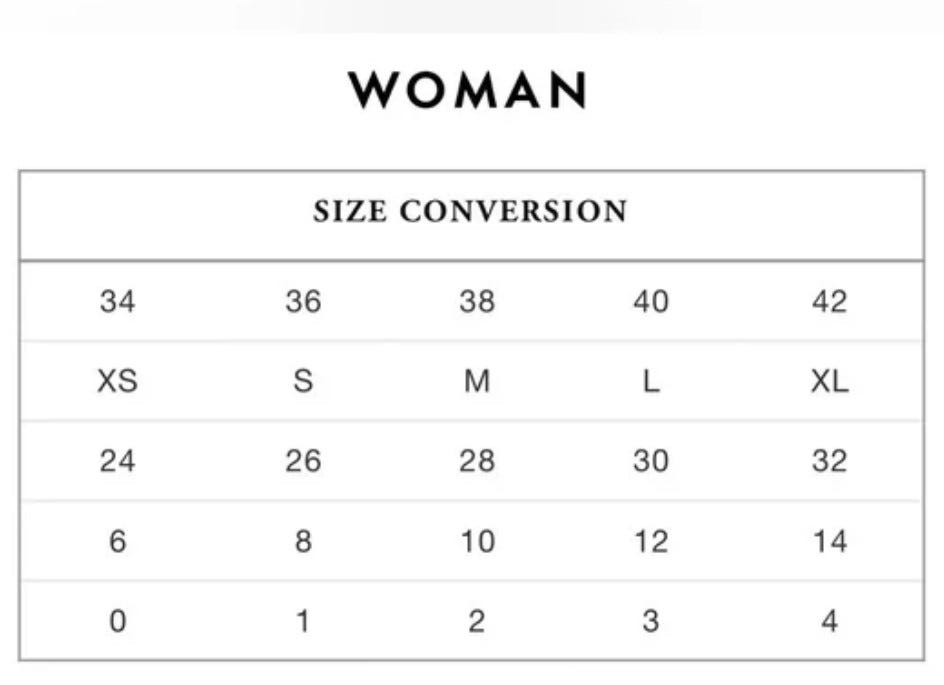
Task: Select size 40 in the first row
Action: [651, 301]
